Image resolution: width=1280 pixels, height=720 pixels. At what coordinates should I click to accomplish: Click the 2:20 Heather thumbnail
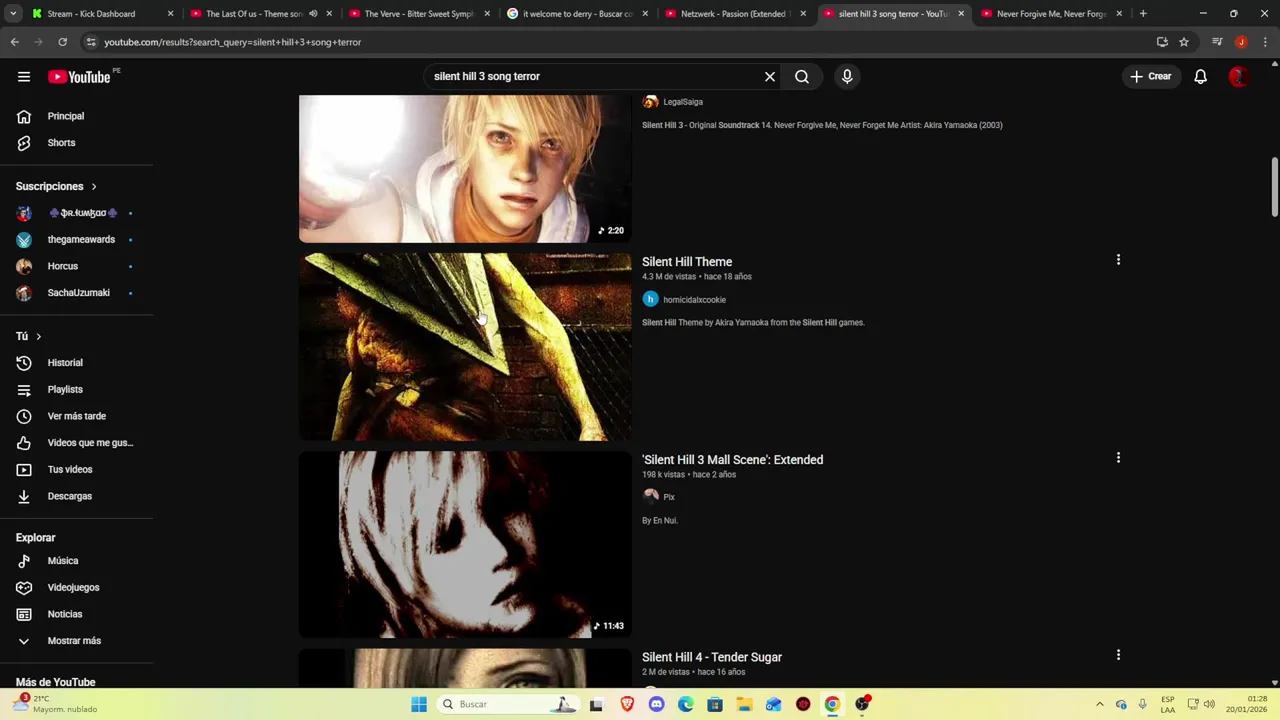[465, 169]
